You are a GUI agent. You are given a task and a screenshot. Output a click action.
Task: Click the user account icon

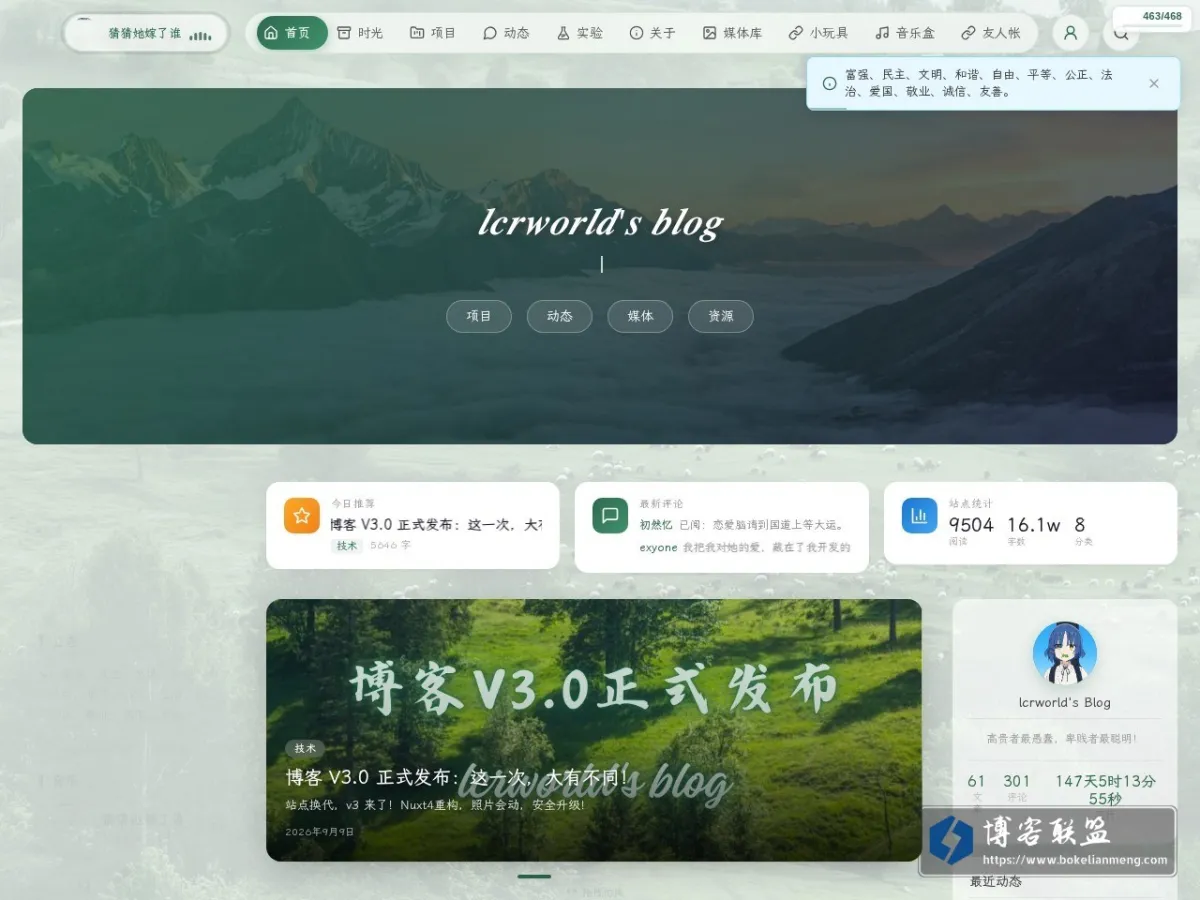(1070, 33)
